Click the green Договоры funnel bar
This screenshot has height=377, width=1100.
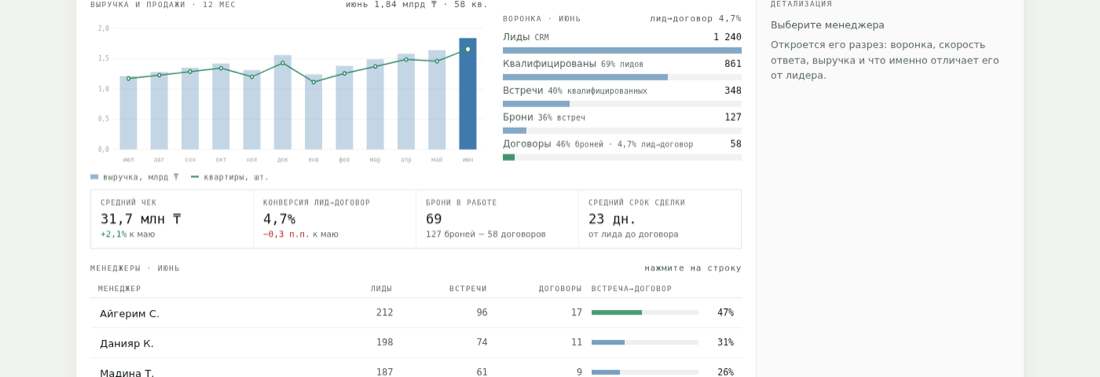click(x=509, y=157)
